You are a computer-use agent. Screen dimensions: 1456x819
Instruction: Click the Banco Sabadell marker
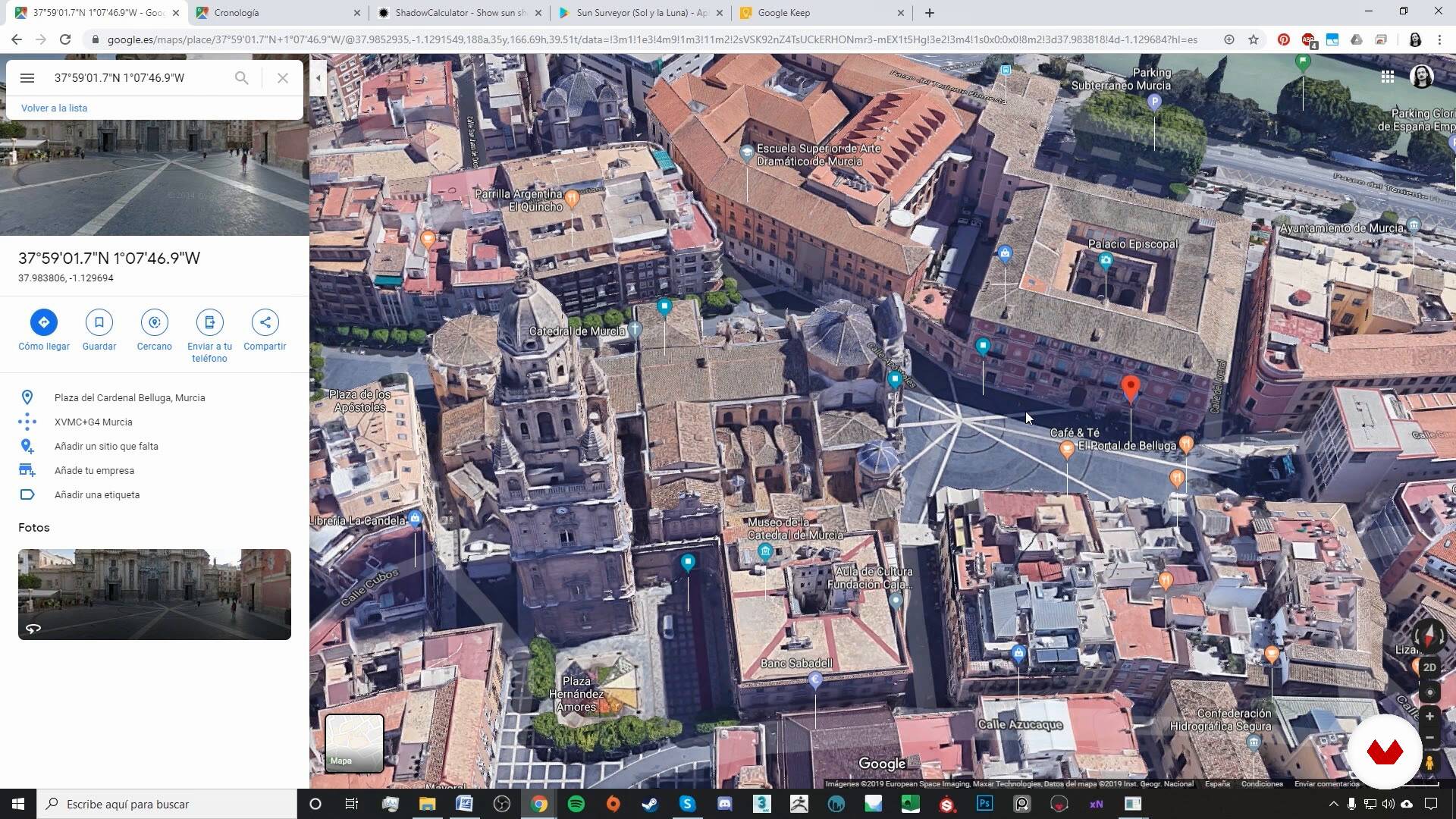[x=815, y=680]
